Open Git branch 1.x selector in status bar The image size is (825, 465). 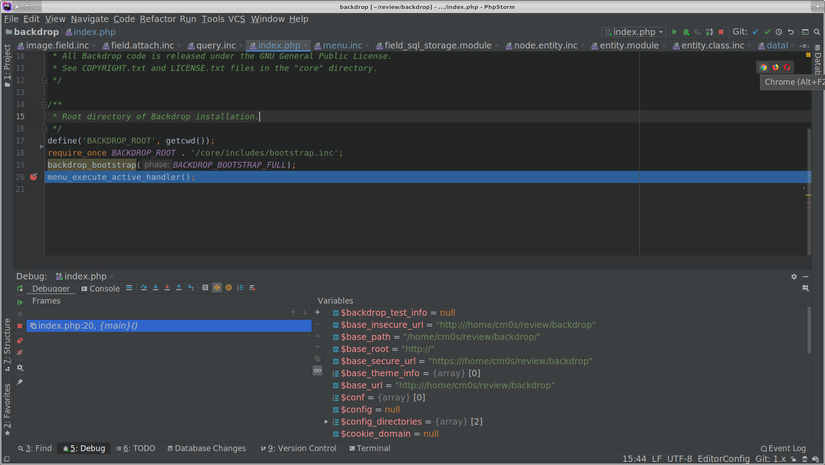(x=770, y=459)
